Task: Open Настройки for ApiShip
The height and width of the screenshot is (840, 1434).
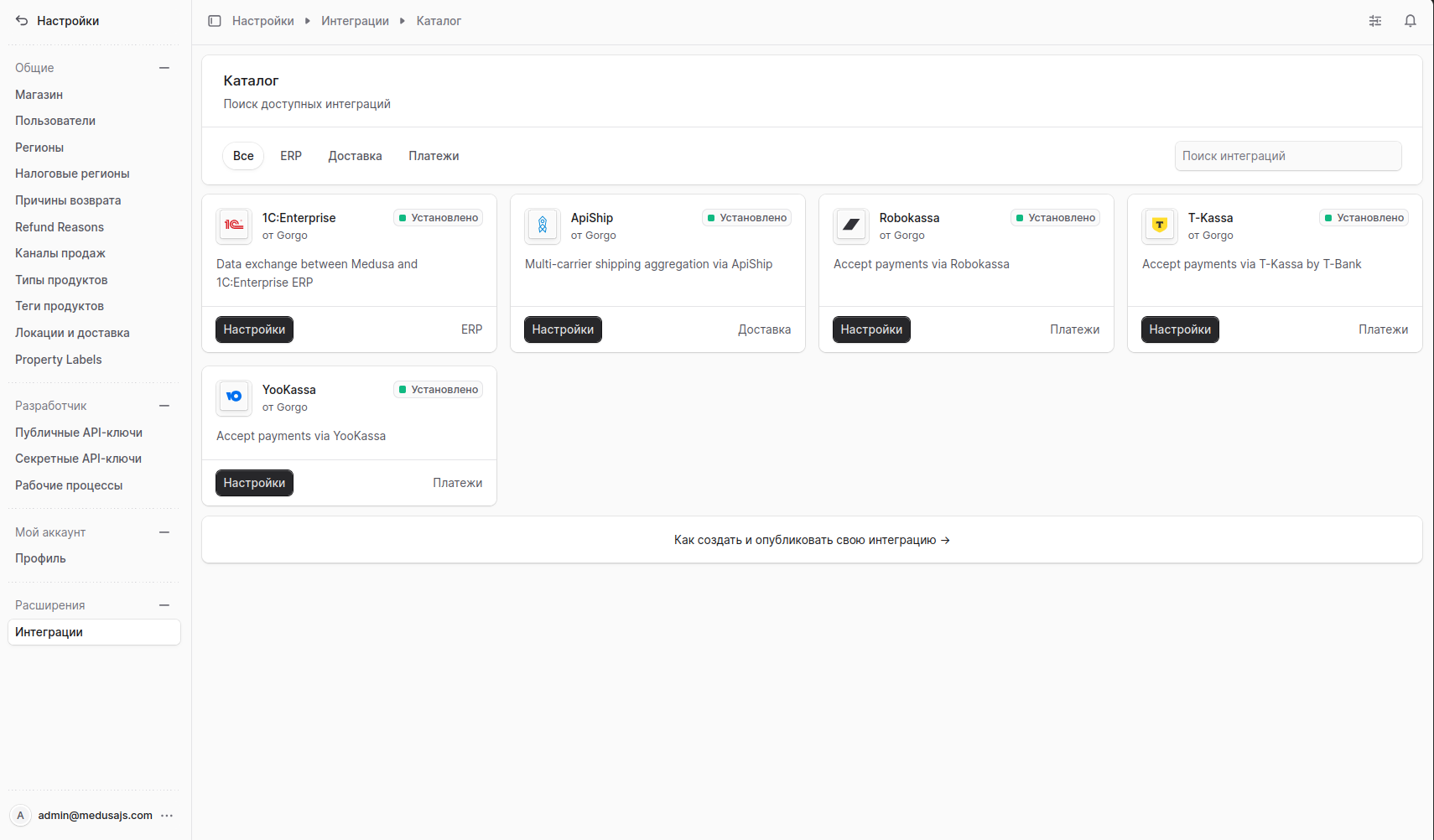Action: point(563,329)
